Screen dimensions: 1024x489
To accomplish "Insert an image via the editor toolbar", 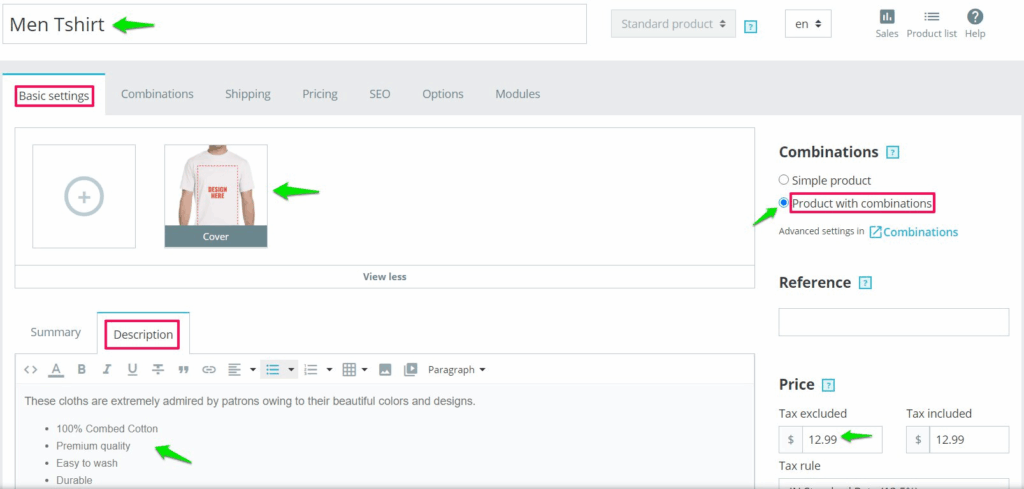I will pos(385,370).
